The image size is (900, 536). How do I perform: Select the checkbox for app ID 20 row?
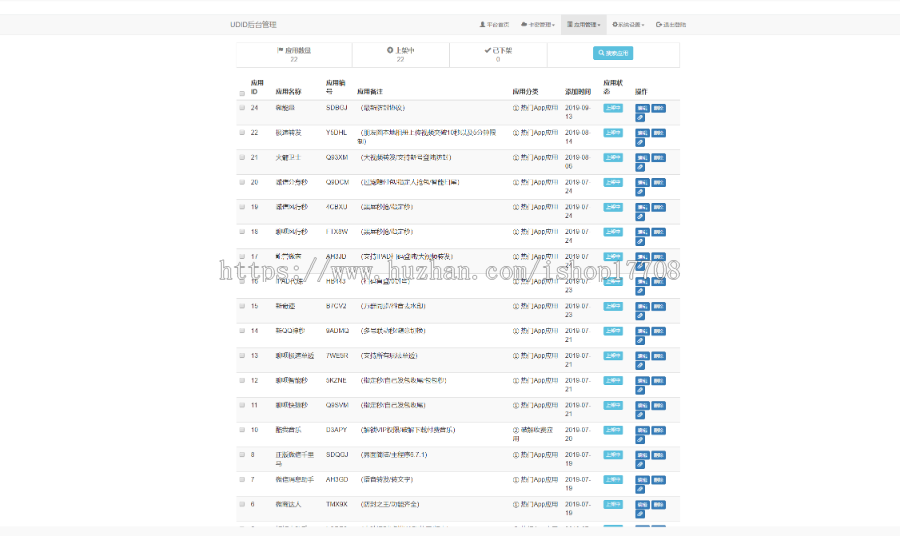pyautogui.click(x=242, y=182)
